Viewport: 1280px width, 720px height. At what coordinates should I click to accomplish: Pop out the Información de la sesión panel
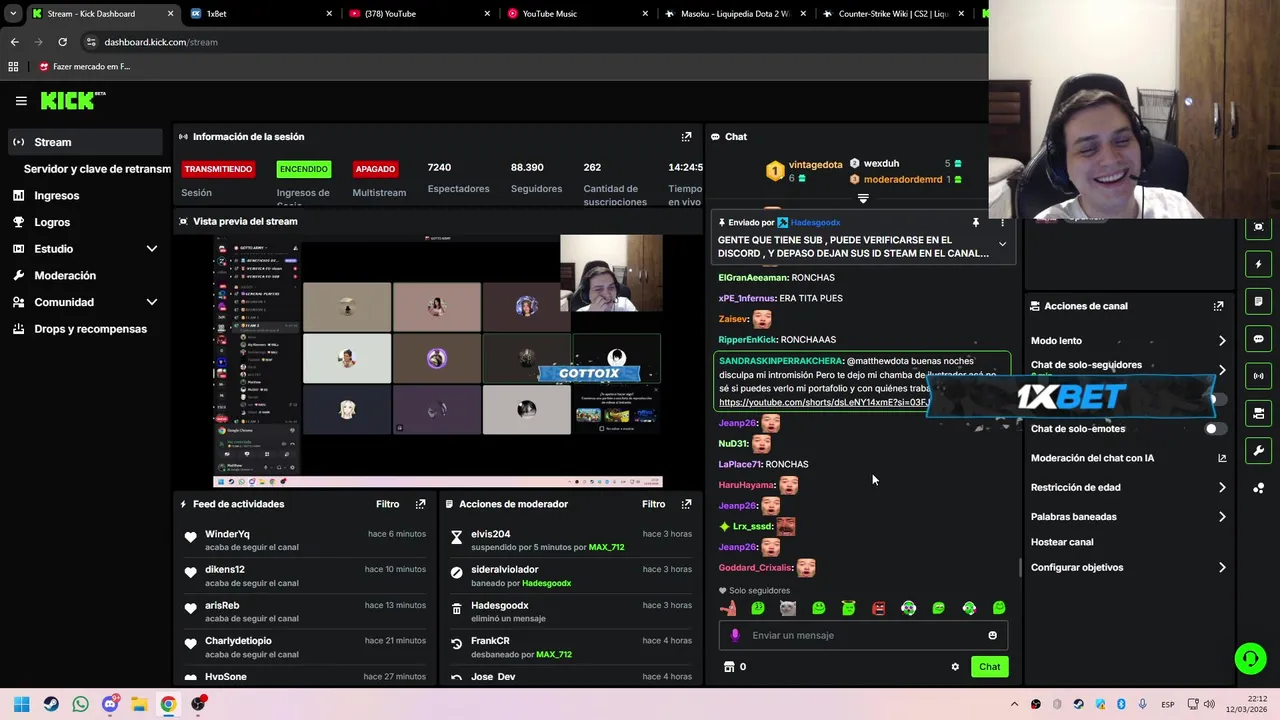pos(686,137)
